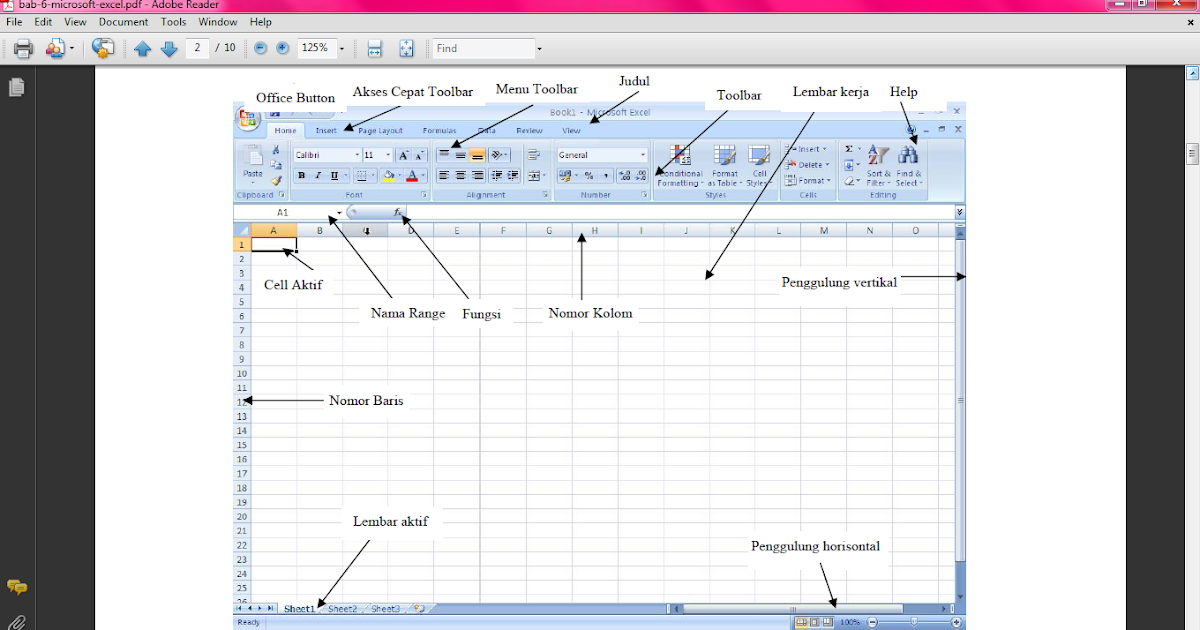Switch to the Page Layout ribbon tab

tap(380, 130)
